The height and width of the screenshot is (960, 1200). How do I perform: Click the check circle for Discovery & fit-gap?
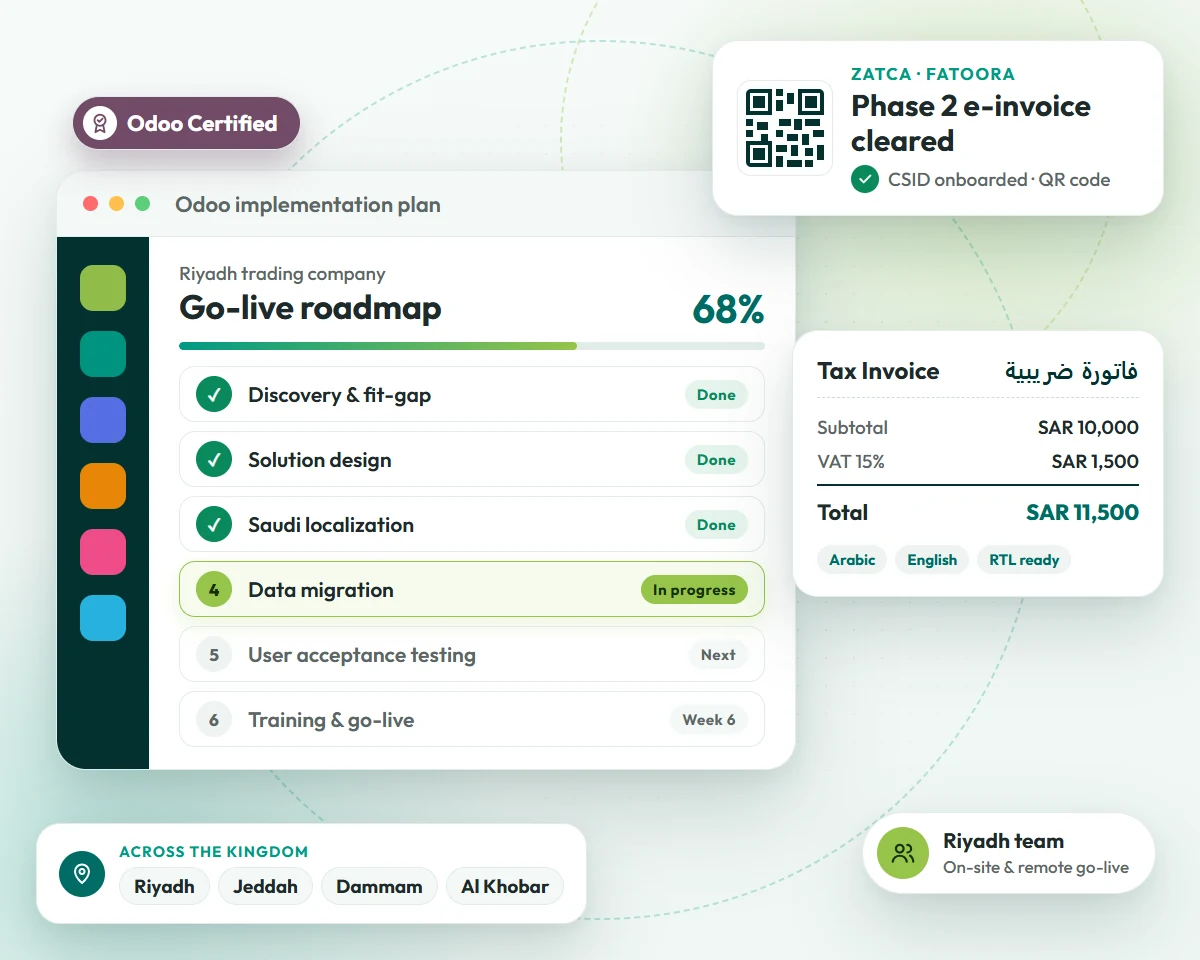(x=214, y=395)
